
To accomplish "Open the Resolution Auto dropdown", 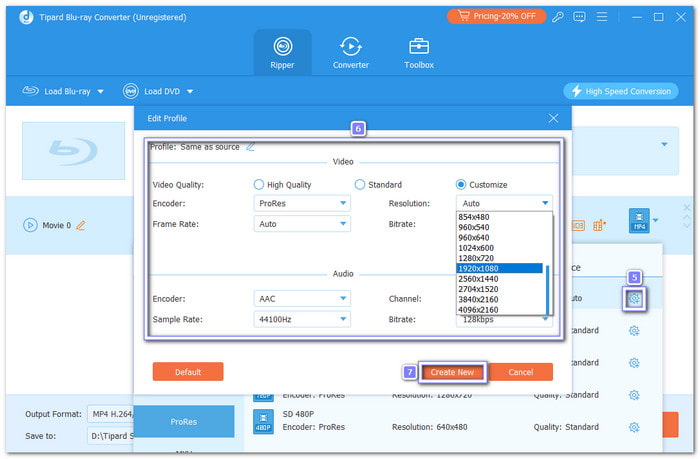I will pos(504,203).
